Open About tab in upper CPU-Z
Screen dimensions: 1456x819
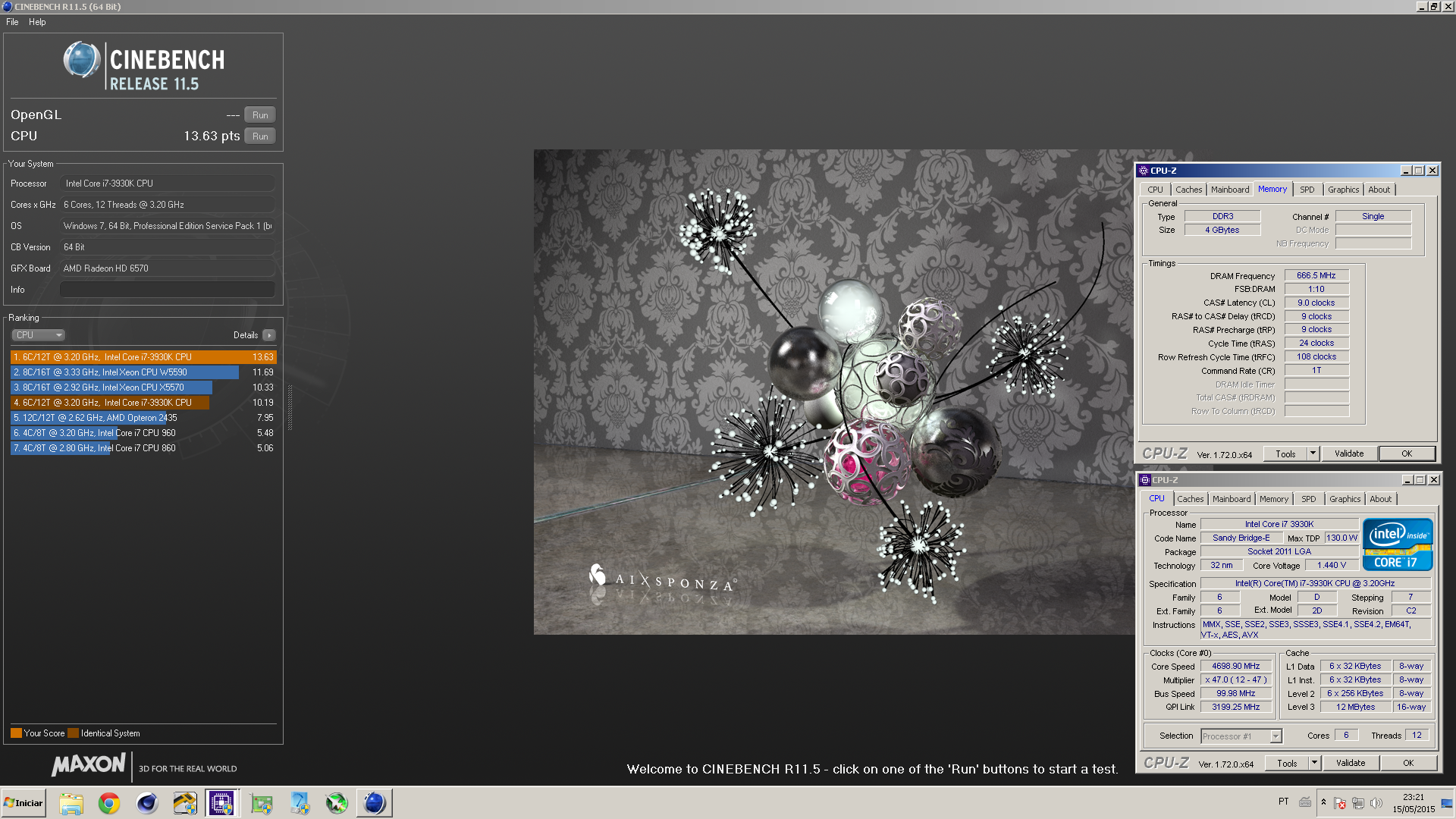tap(1379, 190)
